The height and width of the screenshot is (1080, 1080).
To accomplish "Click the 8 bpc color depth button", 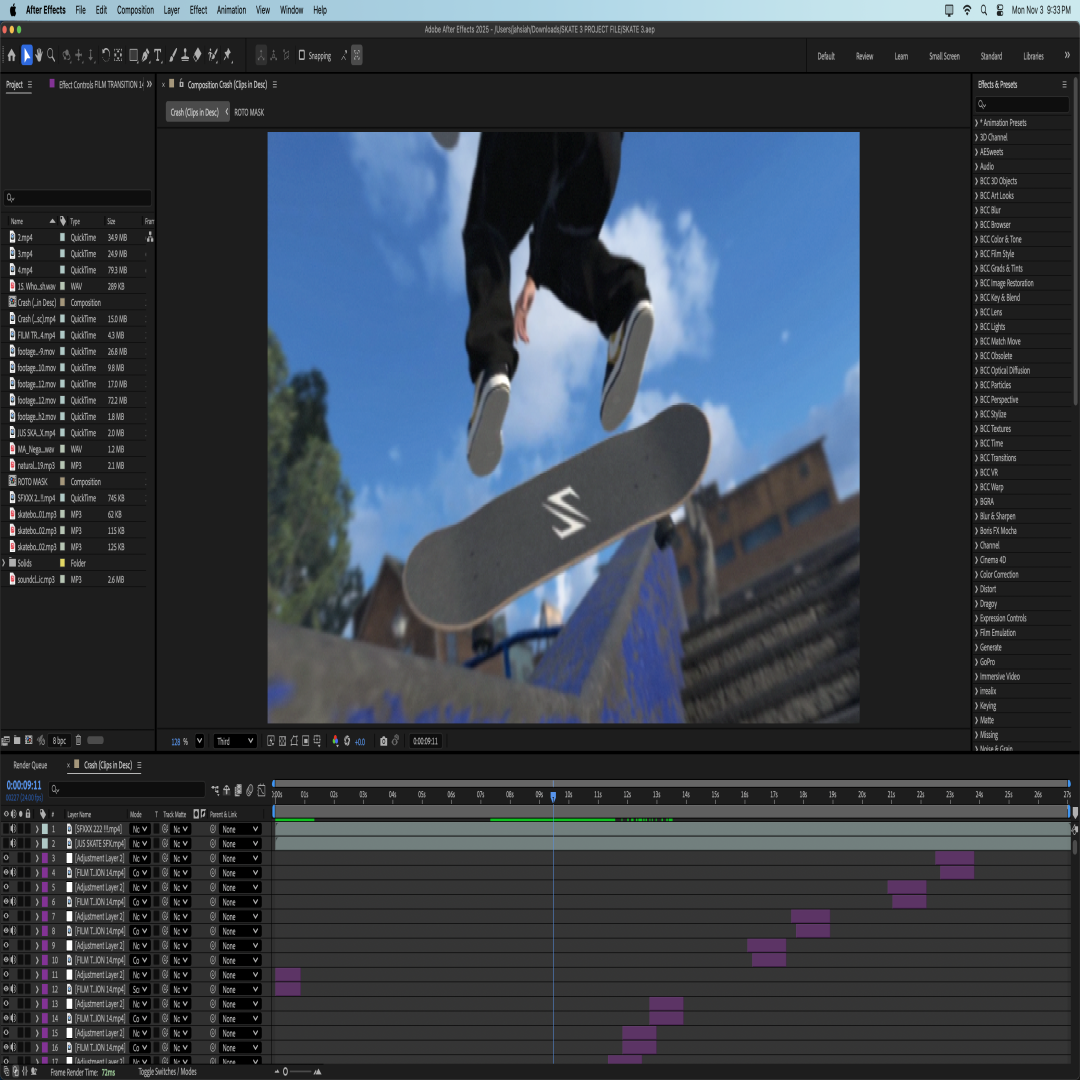I will pyautogui.click(x=59, y=740).
